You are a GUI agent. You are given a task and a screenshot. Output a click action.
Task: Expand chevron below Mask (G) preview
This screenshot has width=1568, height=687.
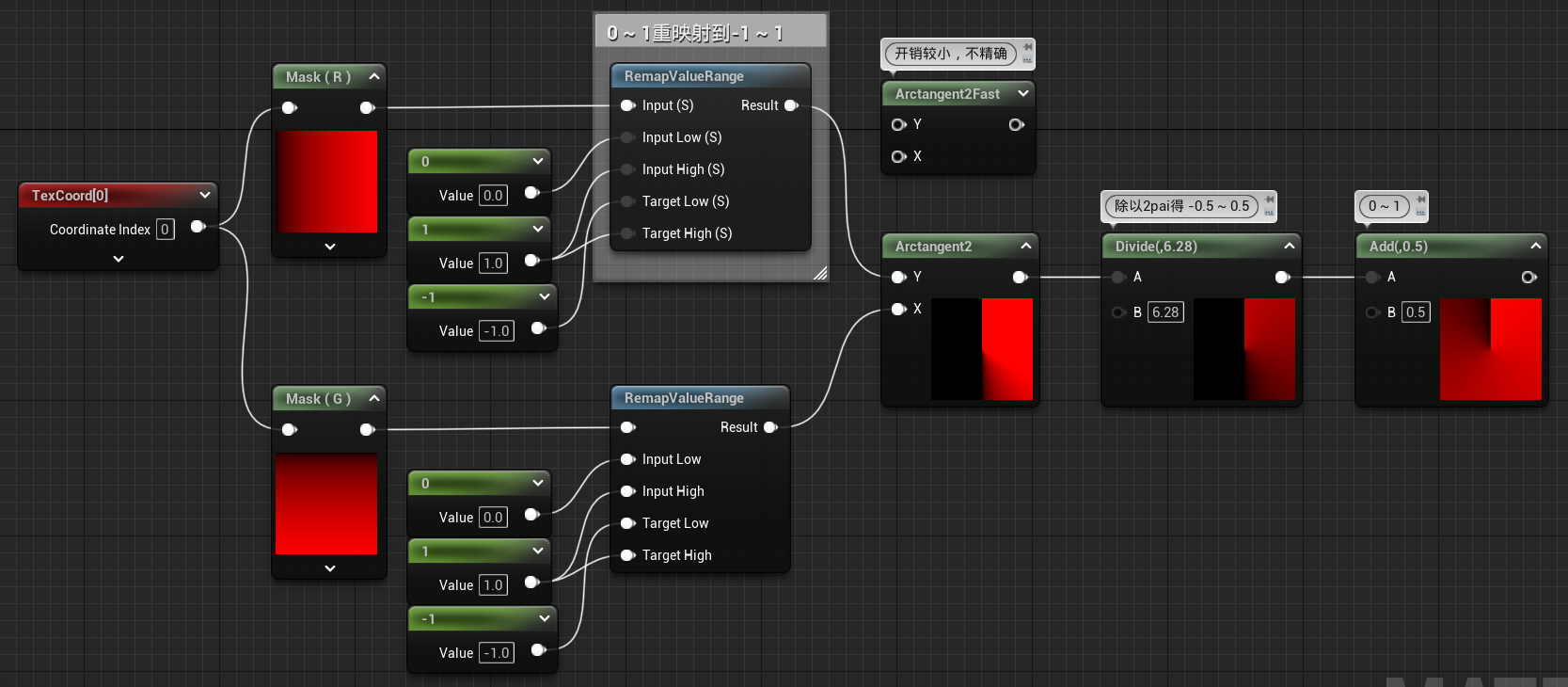click(x=330, y=568)
